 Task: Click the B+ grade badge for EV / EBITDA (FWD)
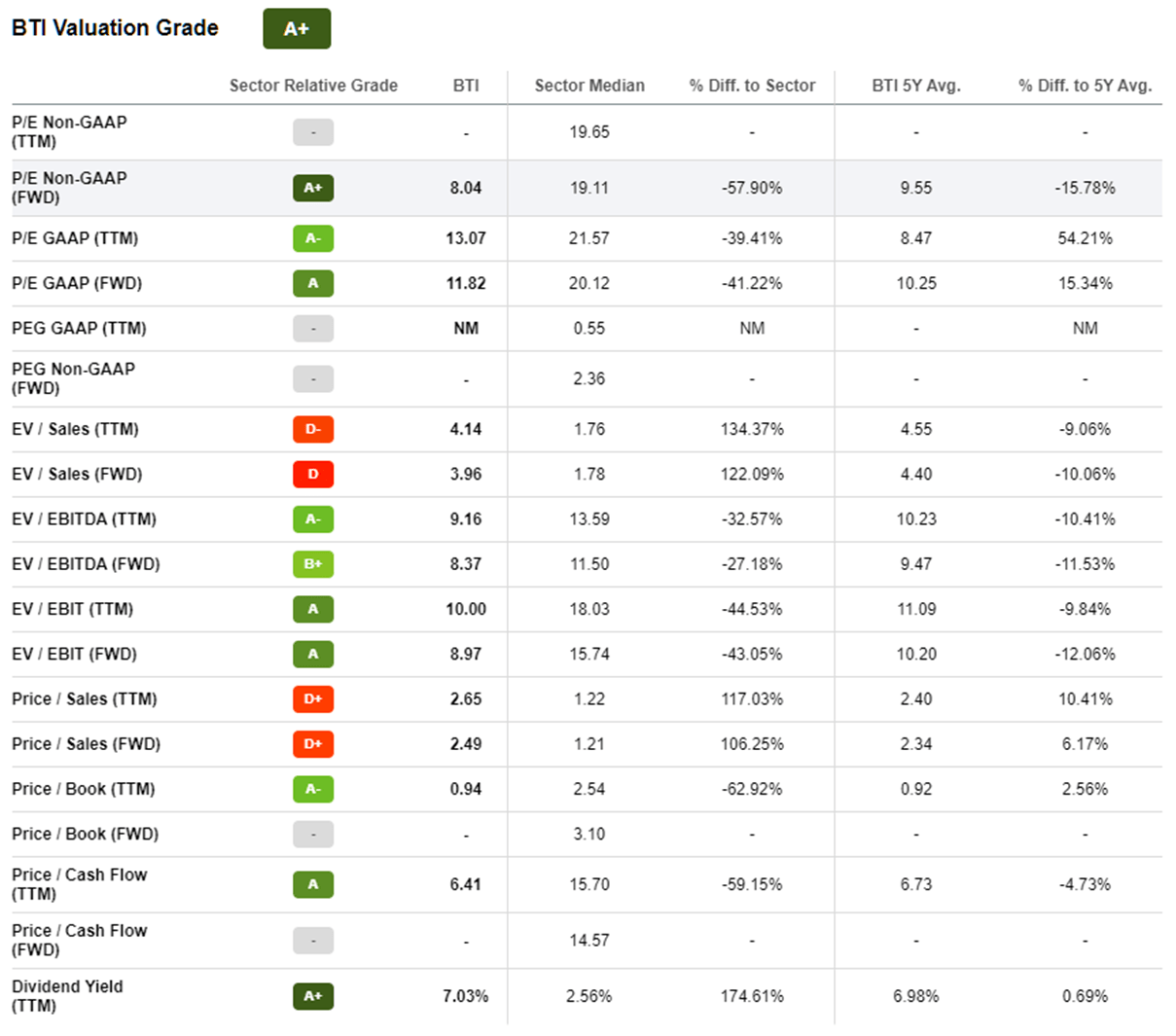tap(313, 564)
